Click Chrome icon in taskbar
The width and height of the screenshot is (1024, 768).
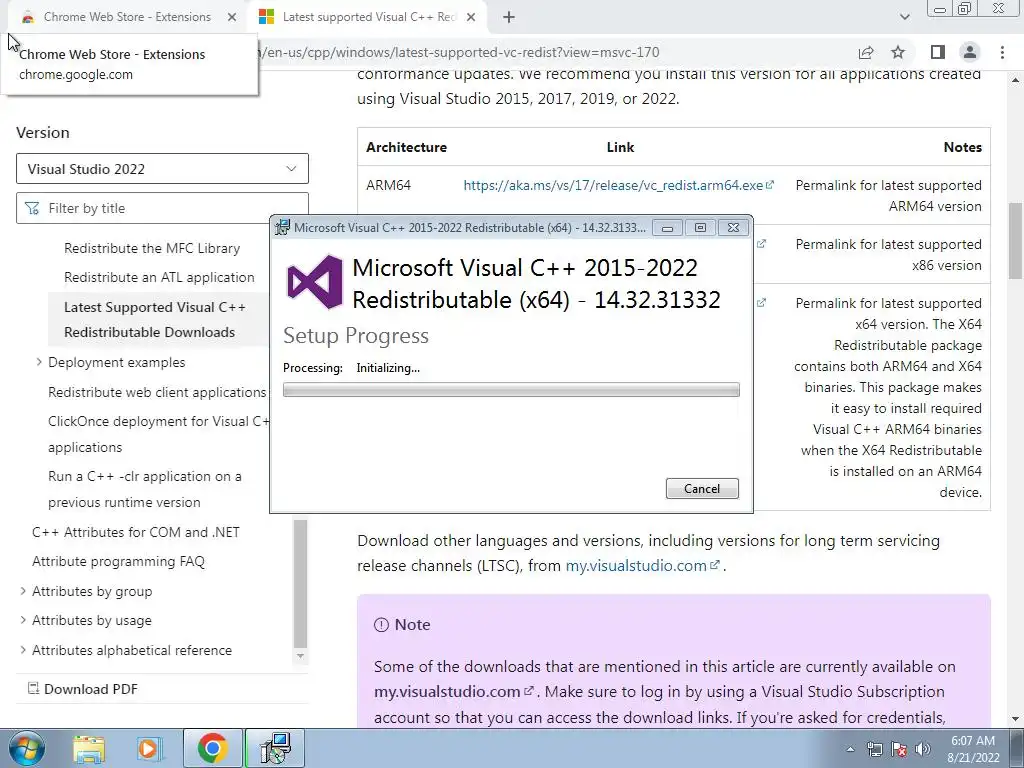click(212, 748)
